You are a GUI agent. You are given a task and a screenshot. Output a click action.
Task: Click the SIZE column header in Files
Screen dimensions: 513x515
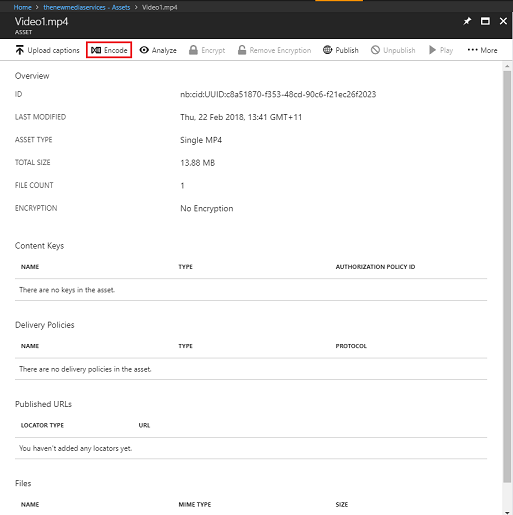click(342, 505)
